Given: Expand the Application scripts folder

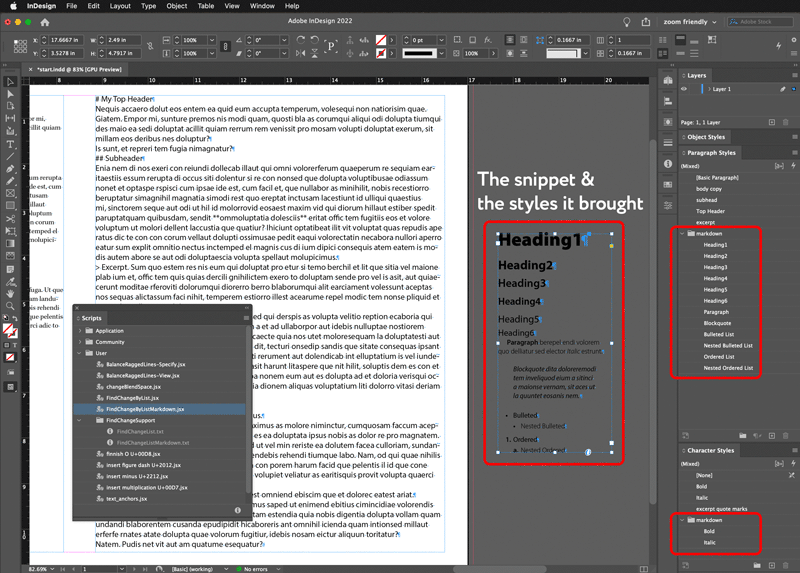Looking at the screenshot, I should (x=80, y=330).
